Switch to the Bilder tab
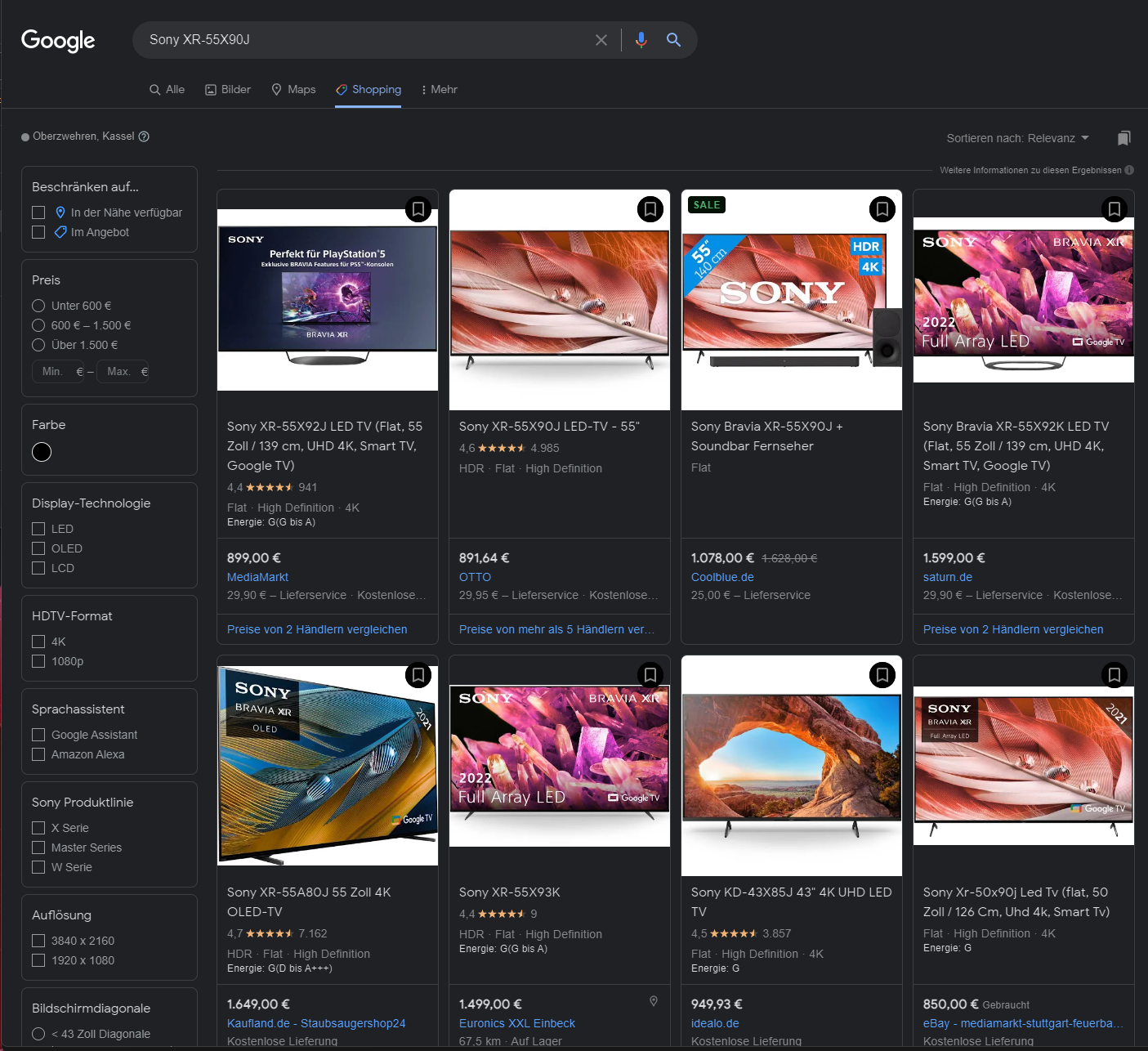 click(228, 89)
